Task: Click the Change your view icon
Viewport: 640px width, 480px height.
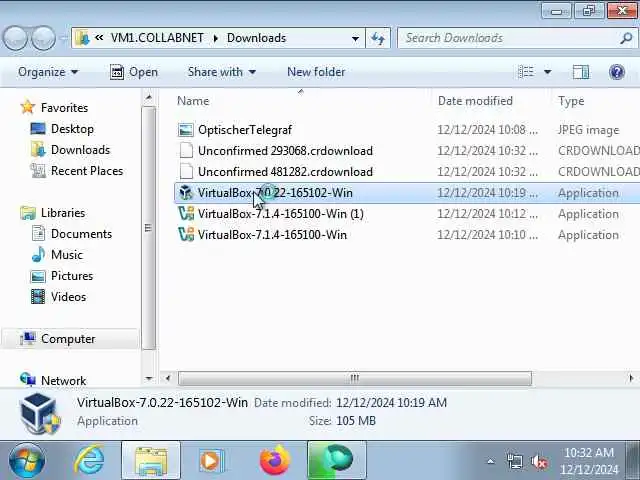Action: (526, 72)
